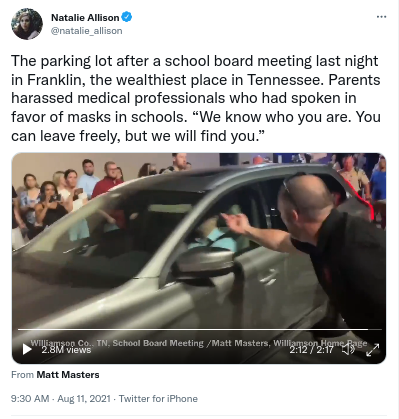Open the 9:30 AM tweet timestamp
This screenshot has width=399, height=419.
click(x=30, y=399)
